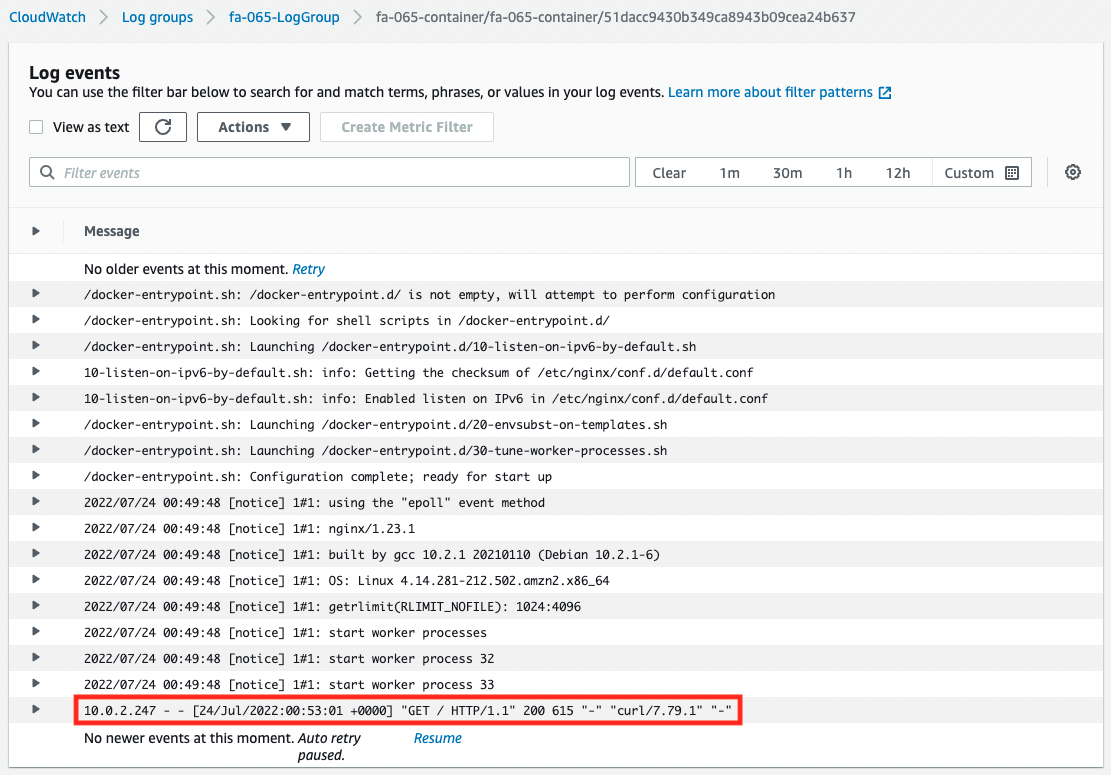Viewport: 1111px width, 775px height.
Task: Open the CloudWatch breadcrumb
Action: tap(47, 17)
